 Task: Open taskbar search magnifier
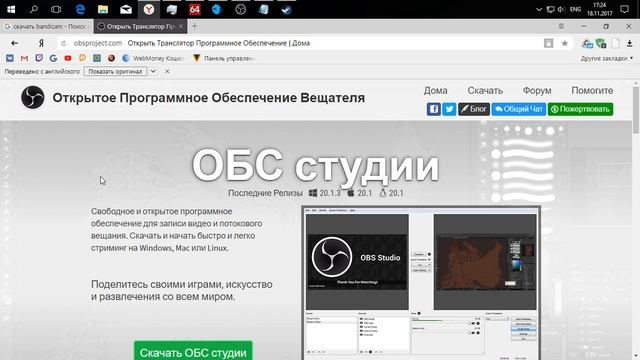34,9
